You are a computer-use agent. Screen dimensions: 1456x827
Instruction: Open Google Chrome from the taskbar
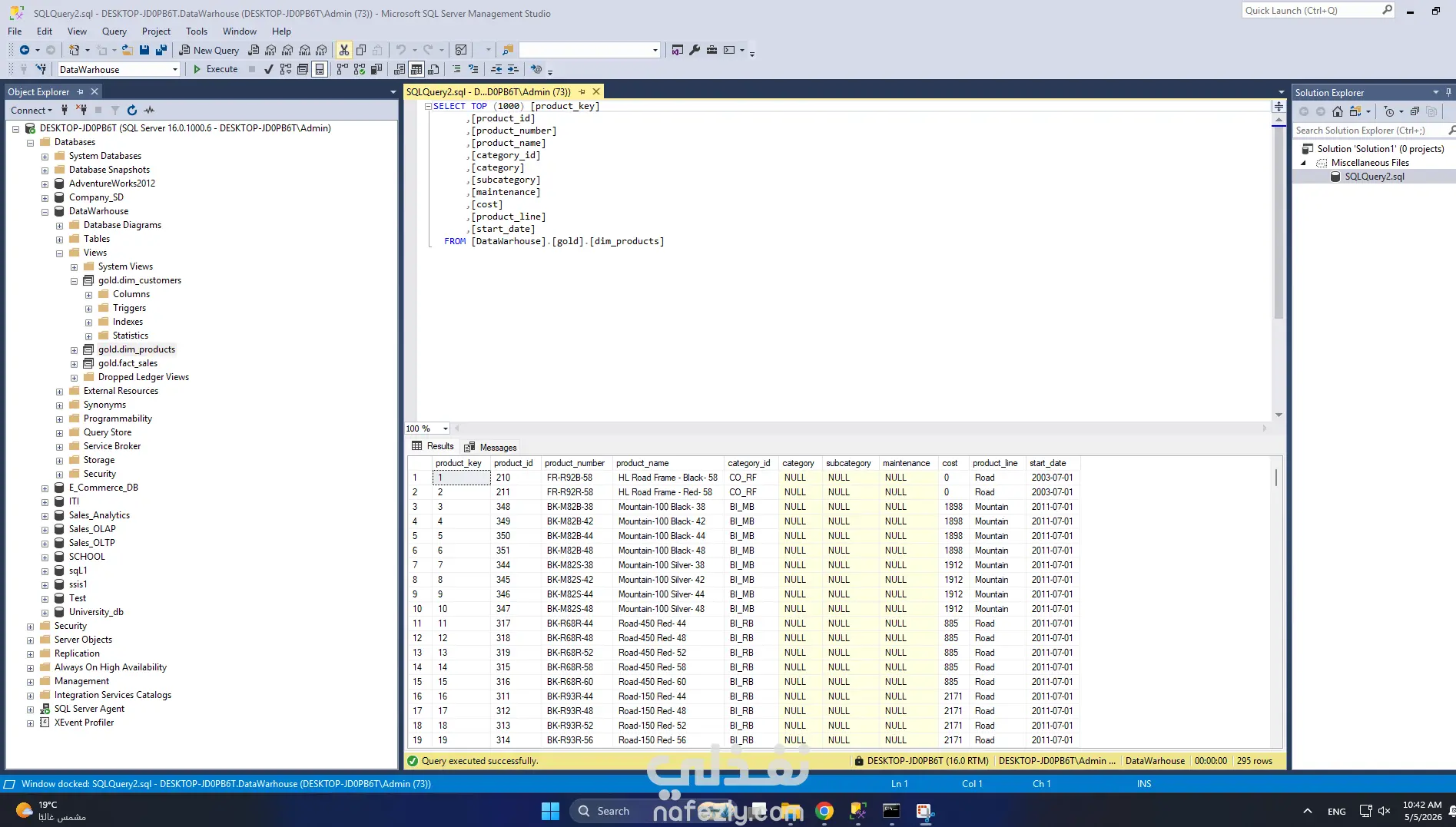click(824, 811)
